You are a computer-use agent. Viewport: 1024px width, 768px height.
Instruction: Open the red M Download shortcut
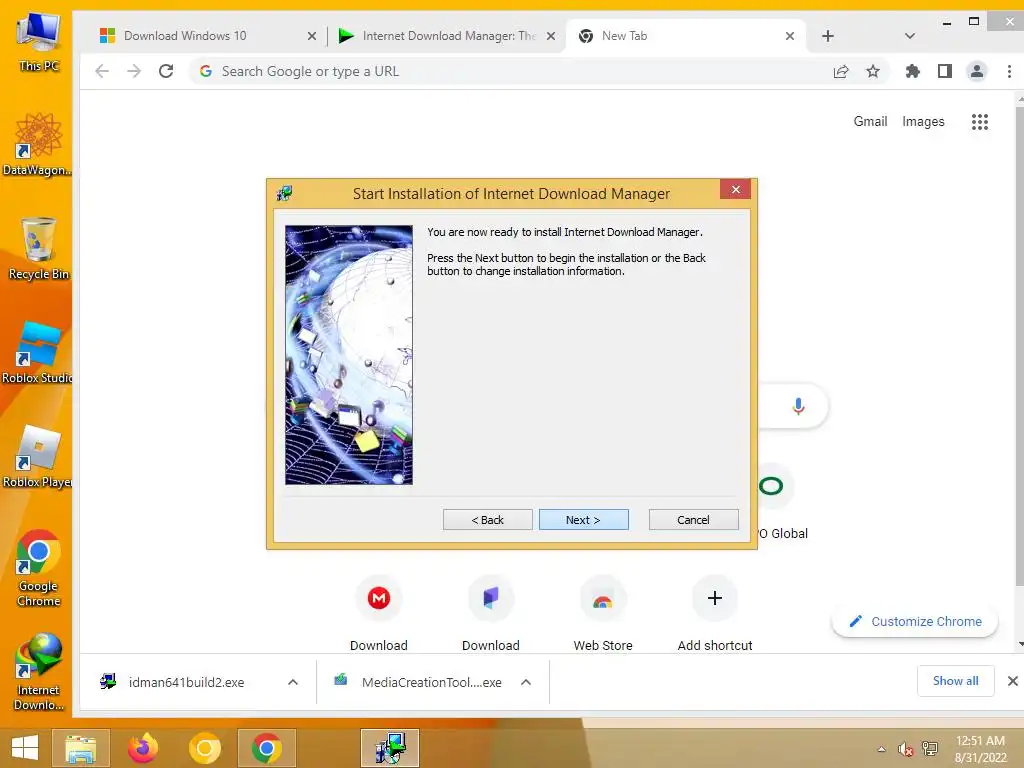[379, 598]
